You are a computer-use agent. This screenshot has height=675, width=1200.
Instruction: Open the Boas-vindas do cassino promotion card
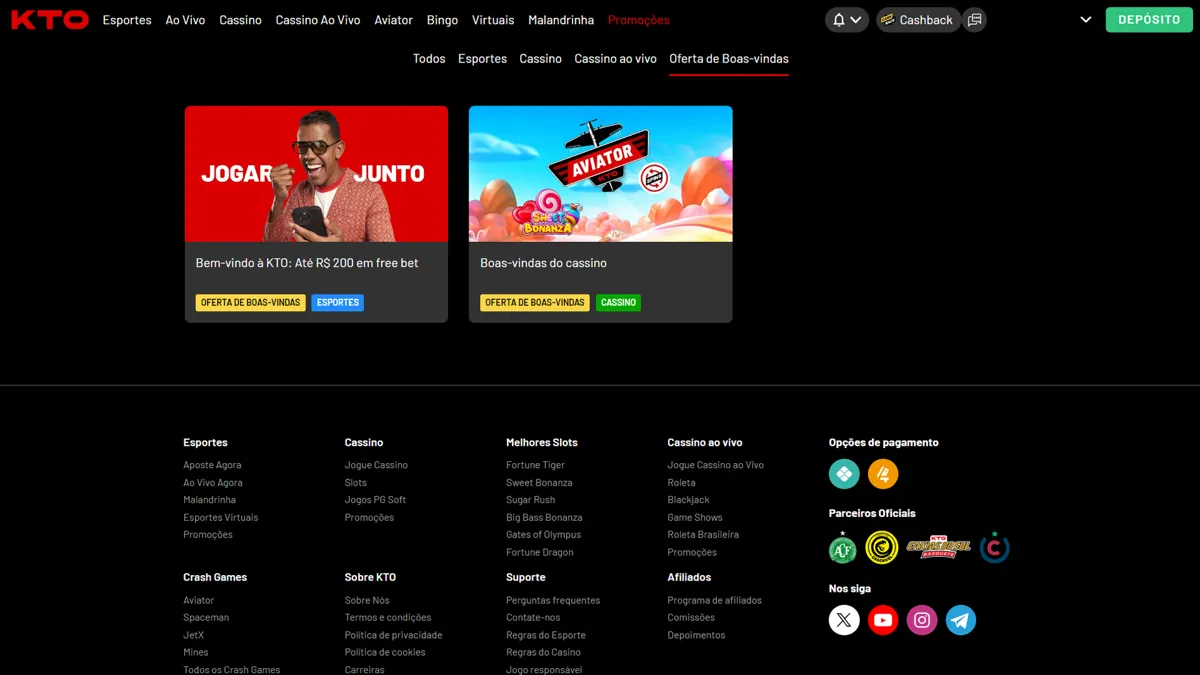pyautogui.click(x=600, y=214)
